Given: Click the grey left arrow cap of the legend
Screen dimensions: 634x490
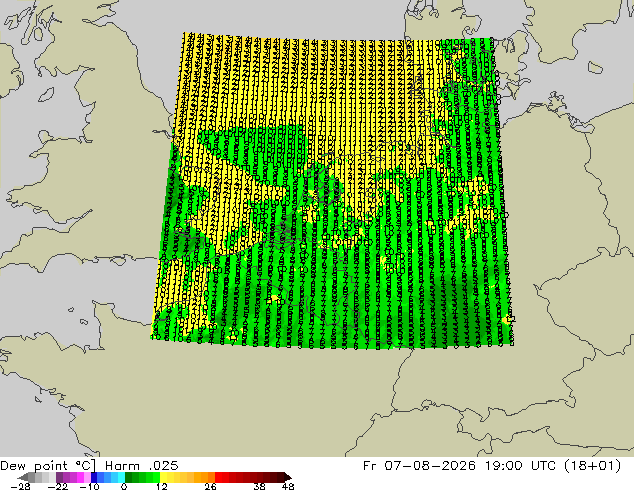Looking at the screenshot, I should (x=23, y=477).
